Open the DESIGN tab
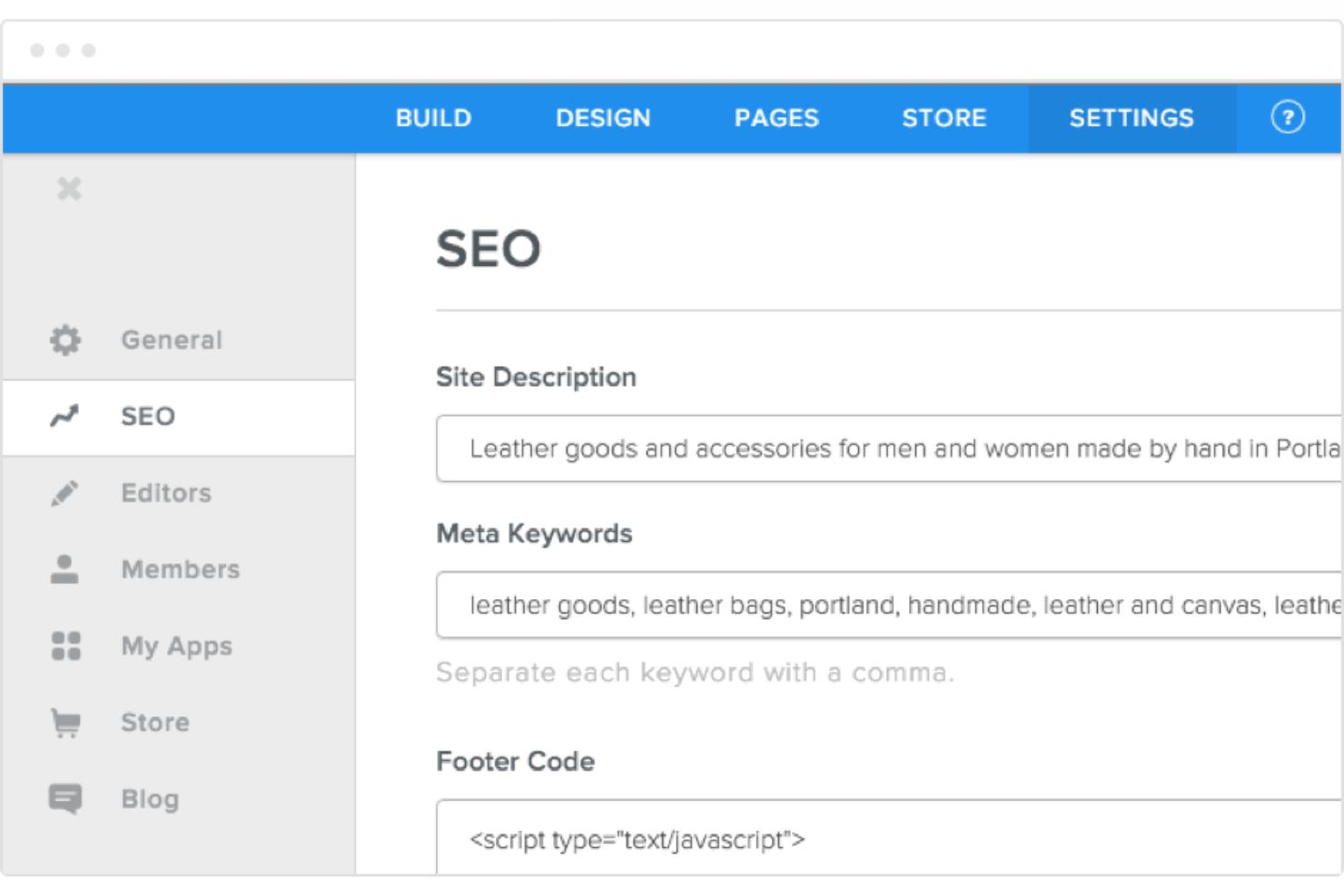 click(x=603, y=118)
